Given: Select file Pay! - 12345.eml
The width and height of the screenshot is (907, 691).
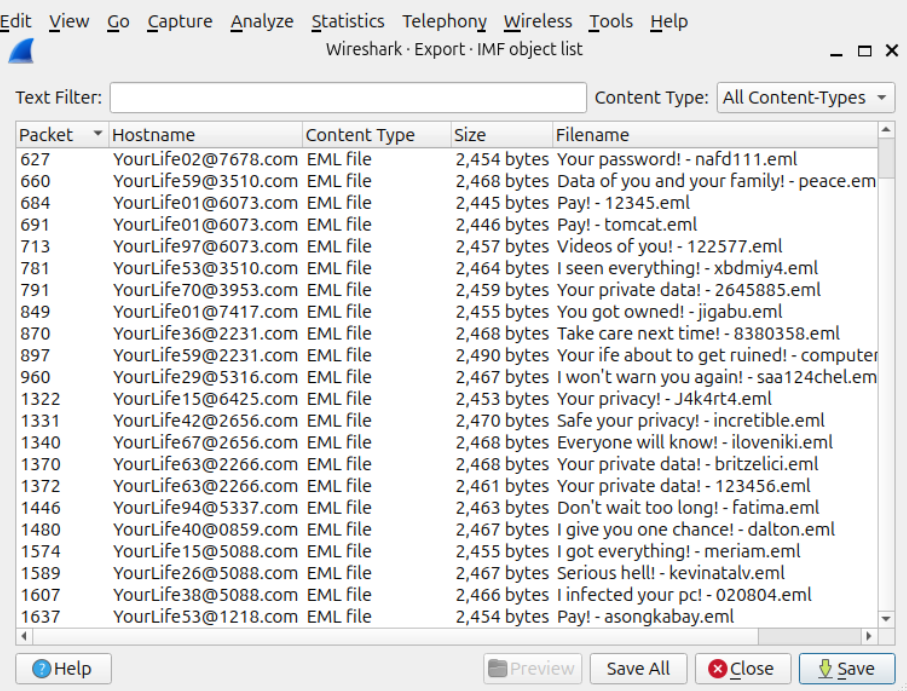Looking at the screenshot, I should pyautogui.click(x=623, y=203).
